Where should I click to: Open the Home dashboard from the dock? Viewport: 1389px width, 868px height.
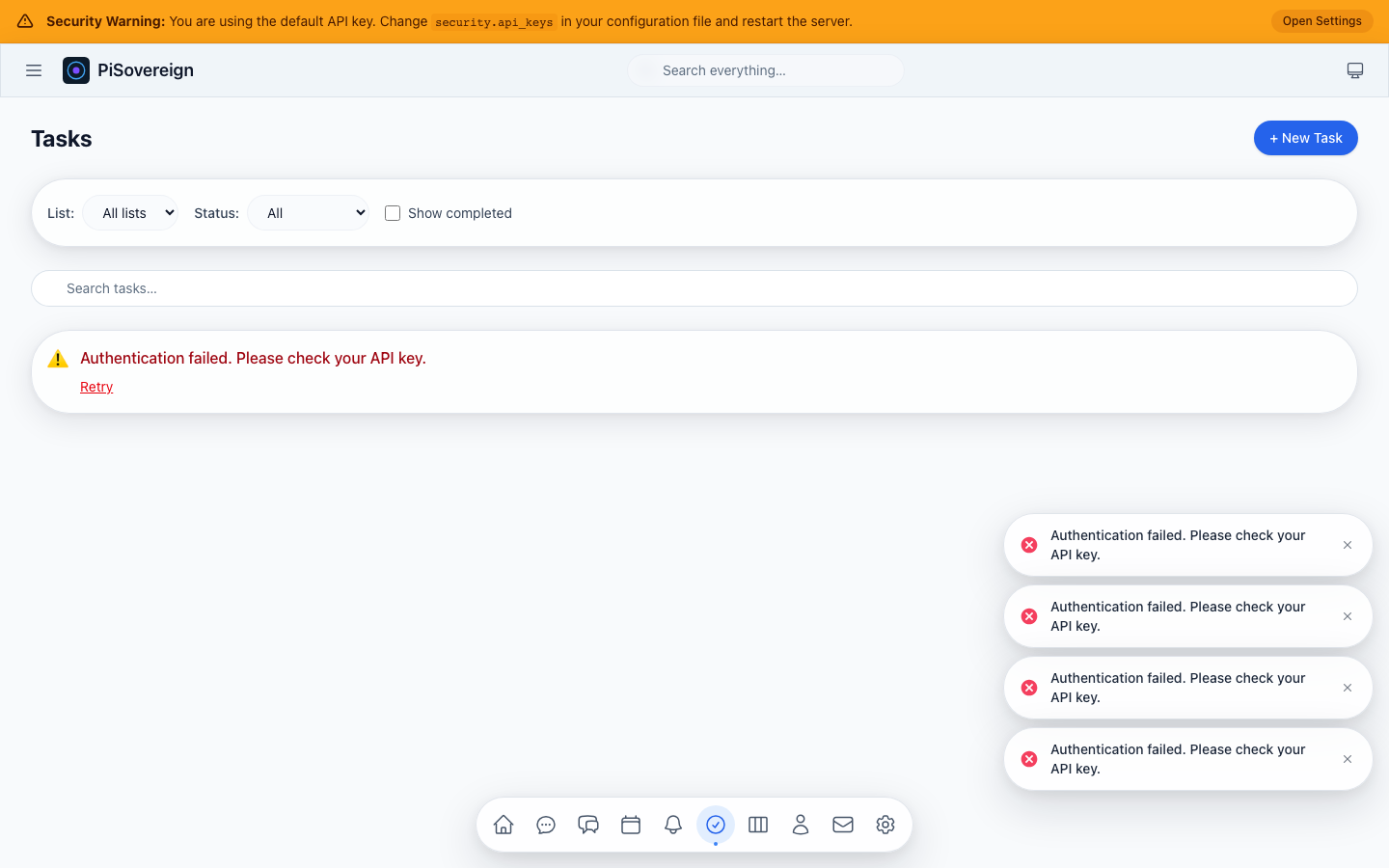[503, 825]
